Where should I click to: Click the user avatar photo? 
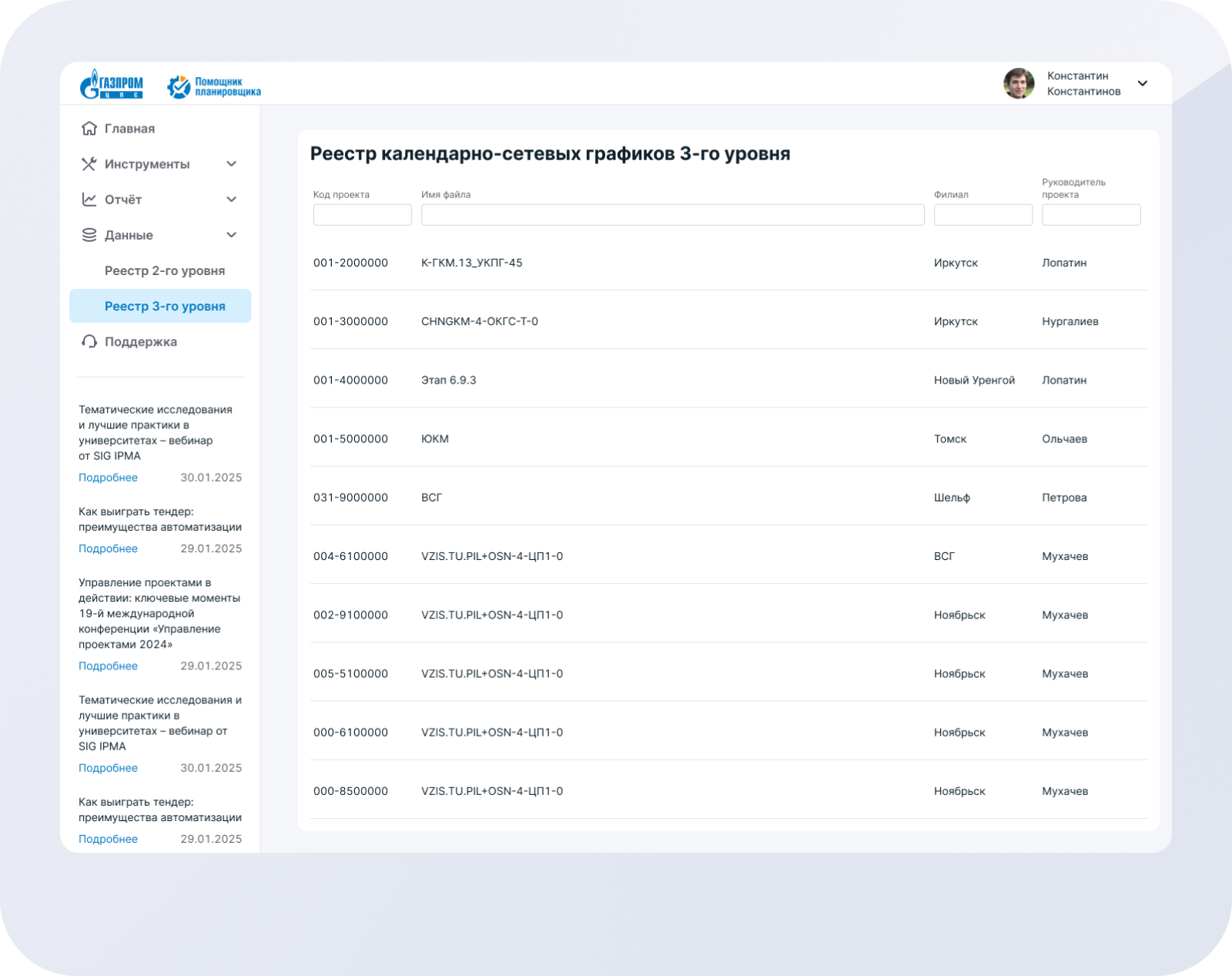coord(1018,84)
